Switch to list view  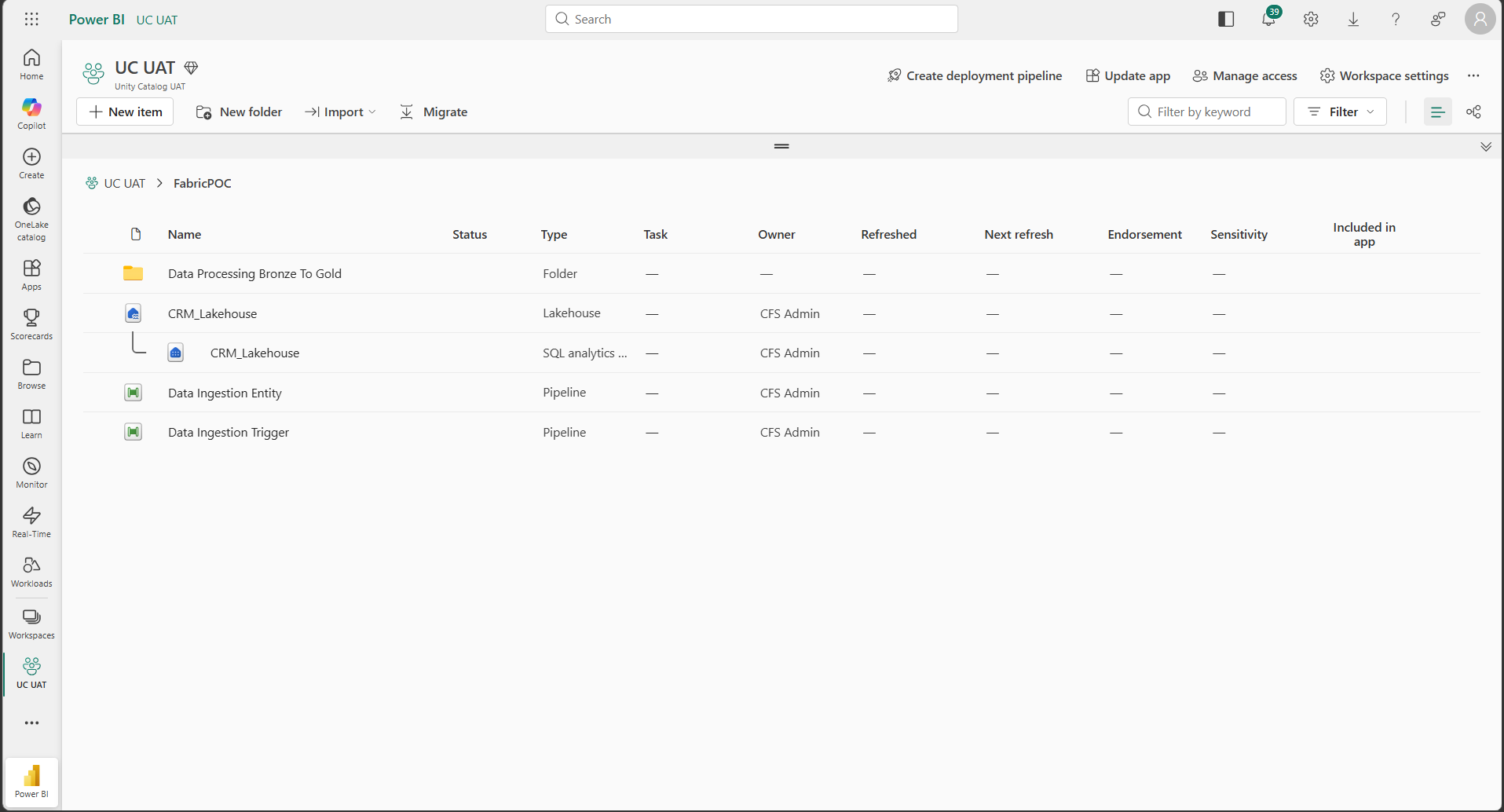click(x=1437, y=112)
